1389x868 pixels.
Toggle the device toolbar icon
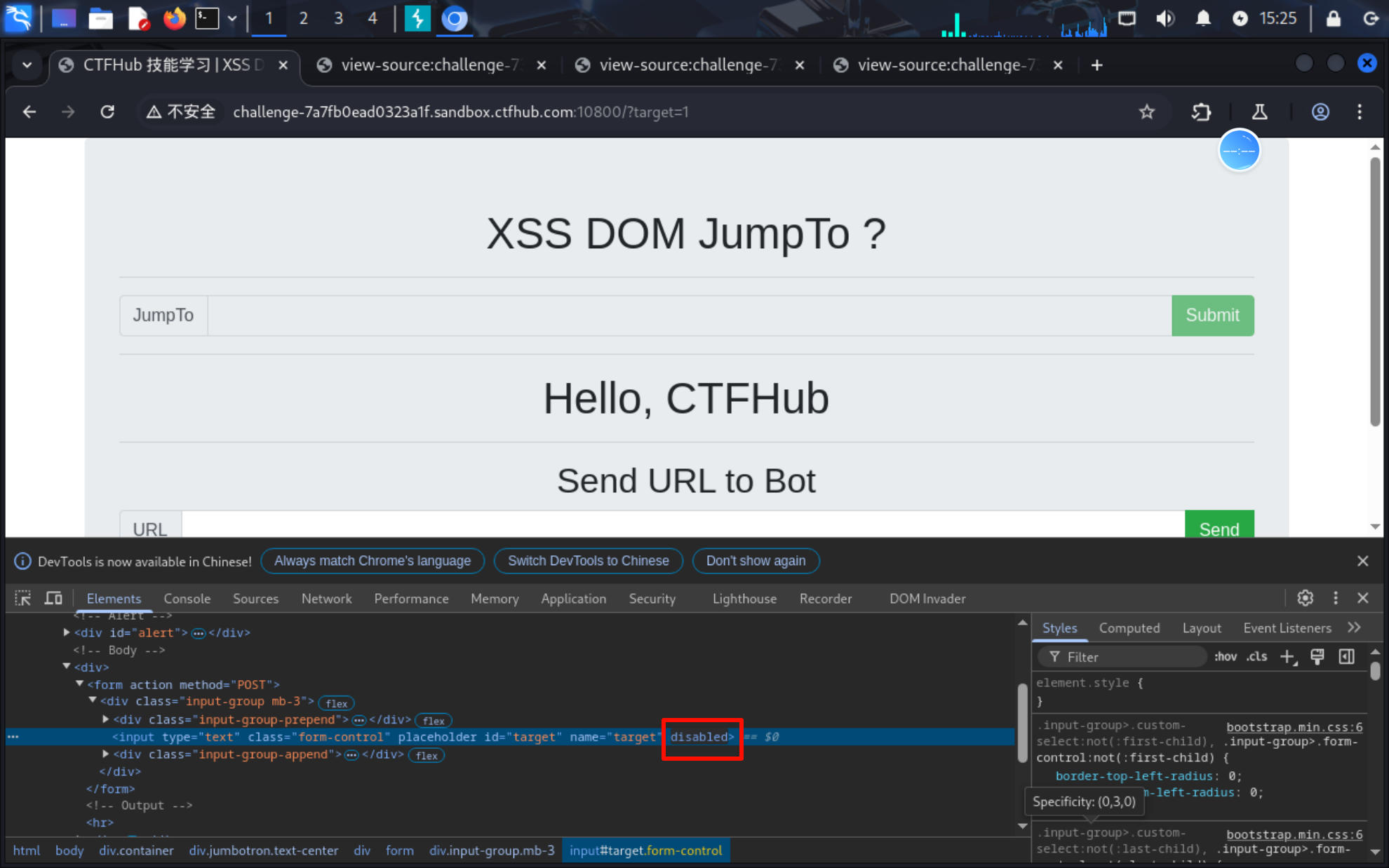pyautogui.click(x=53, y=598)
